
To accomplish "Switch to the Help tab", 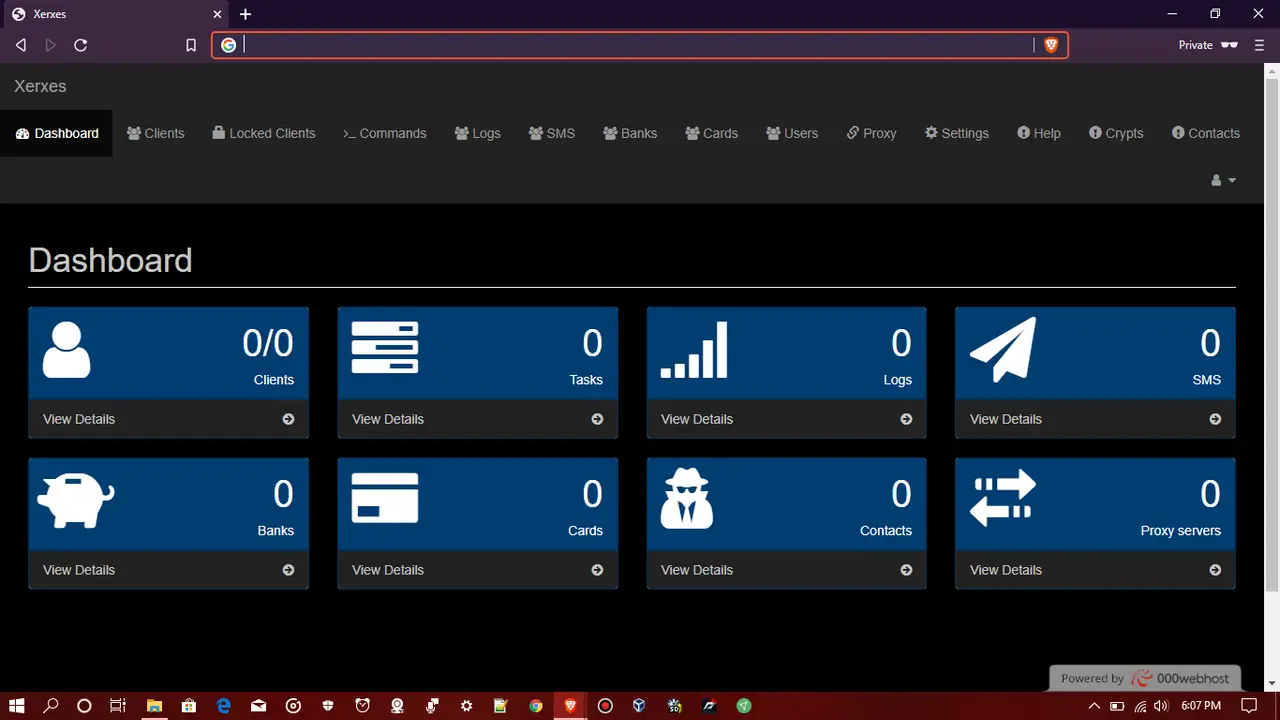I will [1039, 133].
